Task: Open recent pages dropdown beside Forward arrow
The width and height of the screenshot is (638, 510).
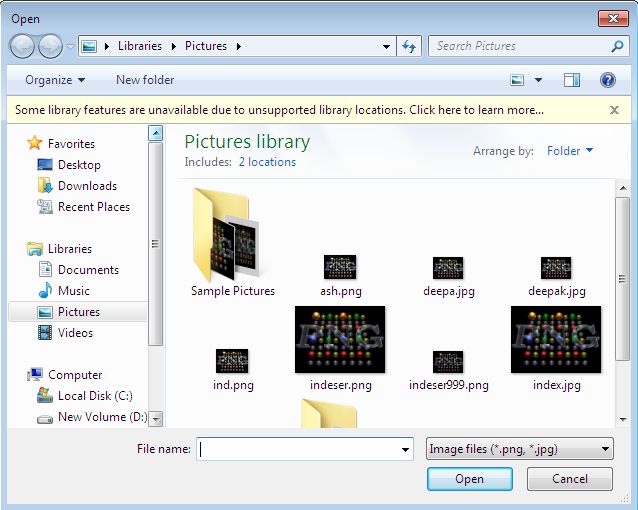Action: (x=70, y=46)
